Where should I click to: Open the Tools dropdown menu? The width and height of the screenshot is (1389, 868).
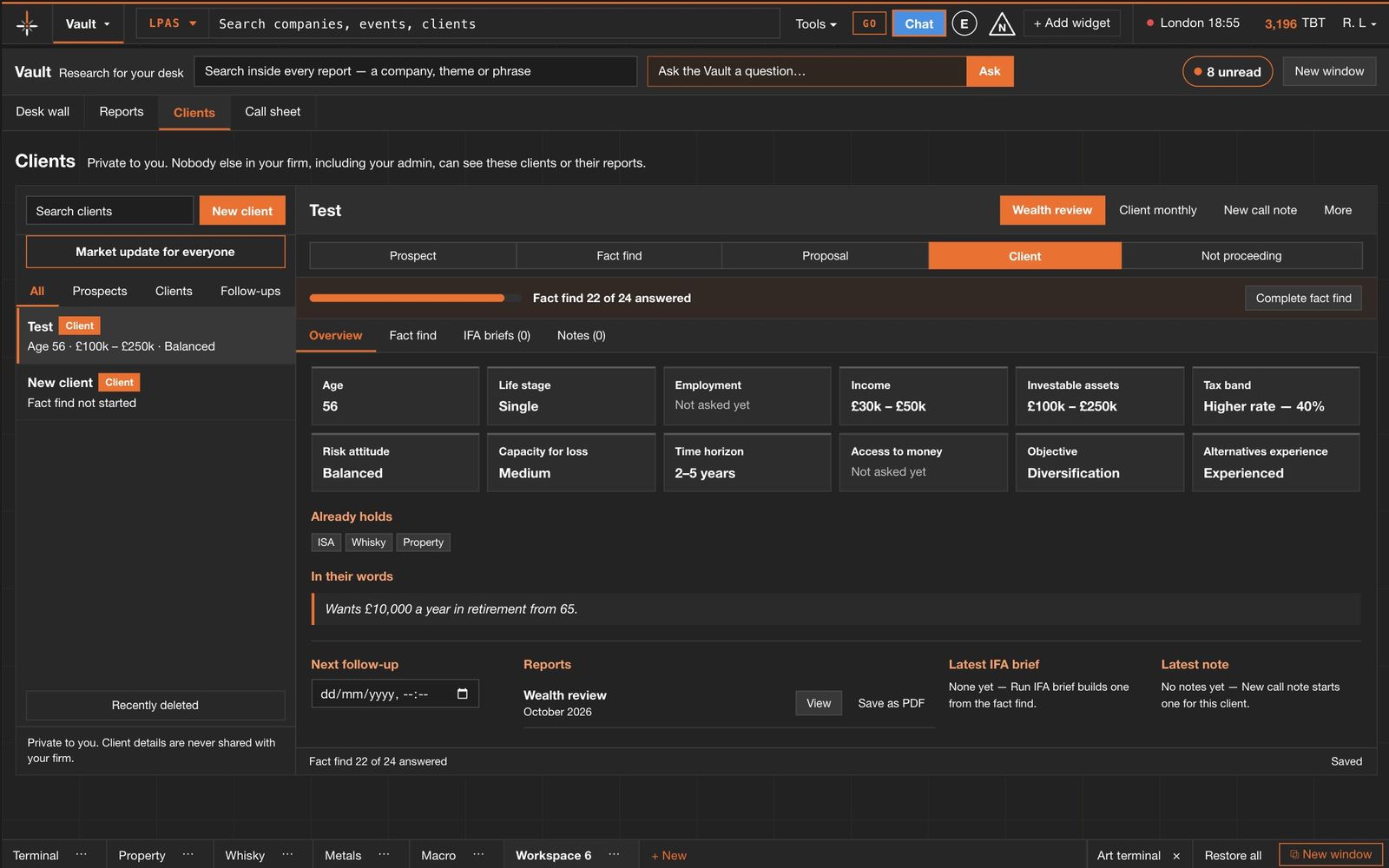816,24
